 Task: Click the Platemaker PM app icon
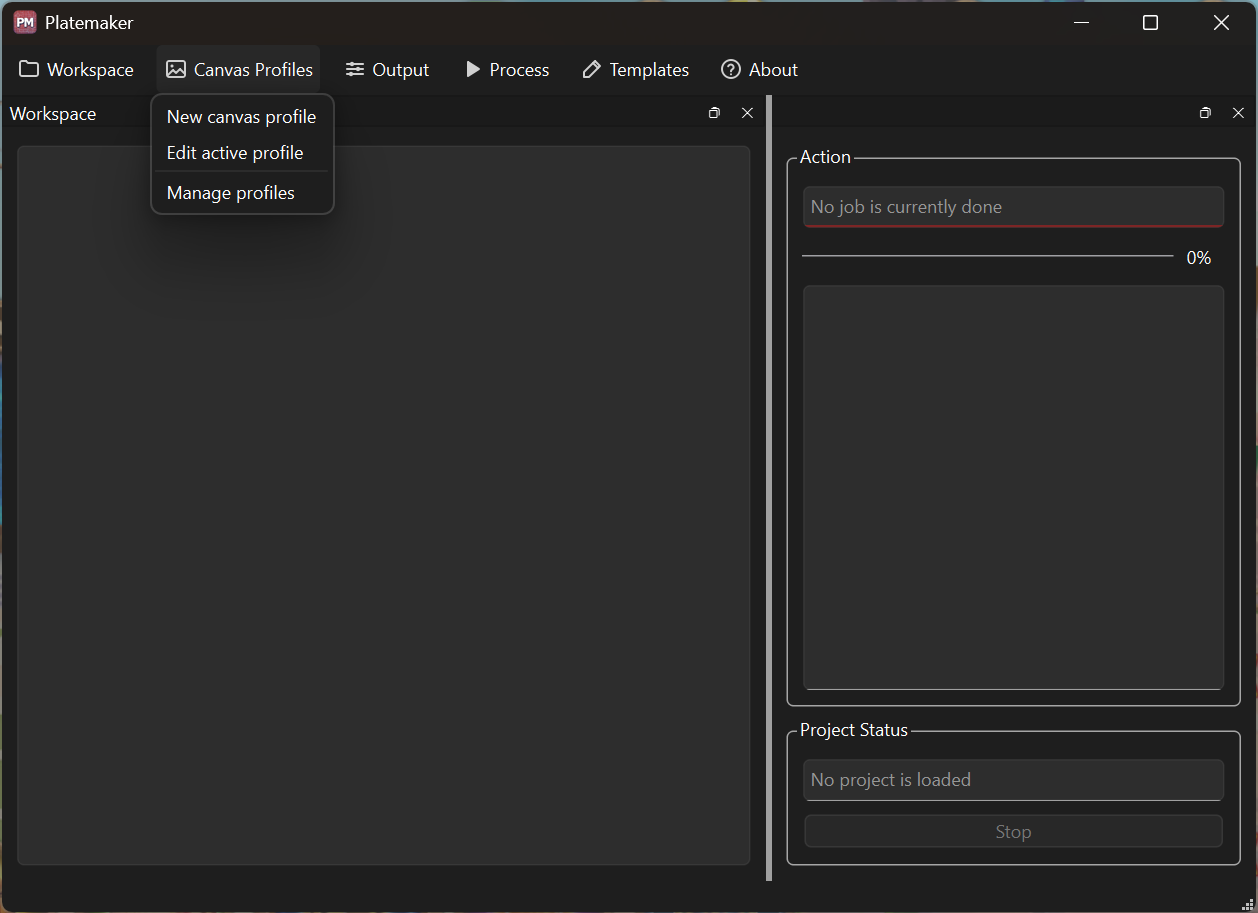pos(25,22)
